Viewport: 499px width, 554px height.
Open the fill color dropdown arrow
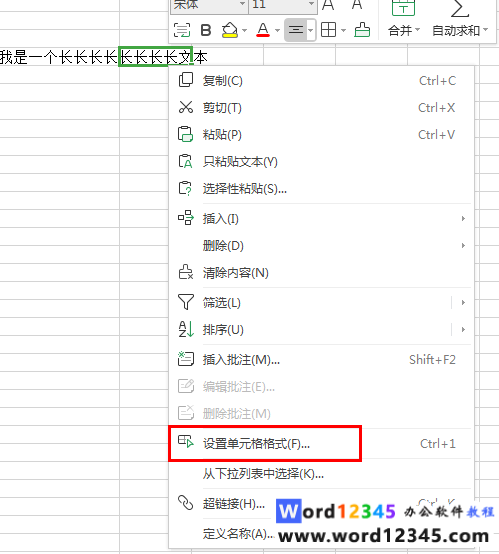pyautogui.click(x=244, y=30)
